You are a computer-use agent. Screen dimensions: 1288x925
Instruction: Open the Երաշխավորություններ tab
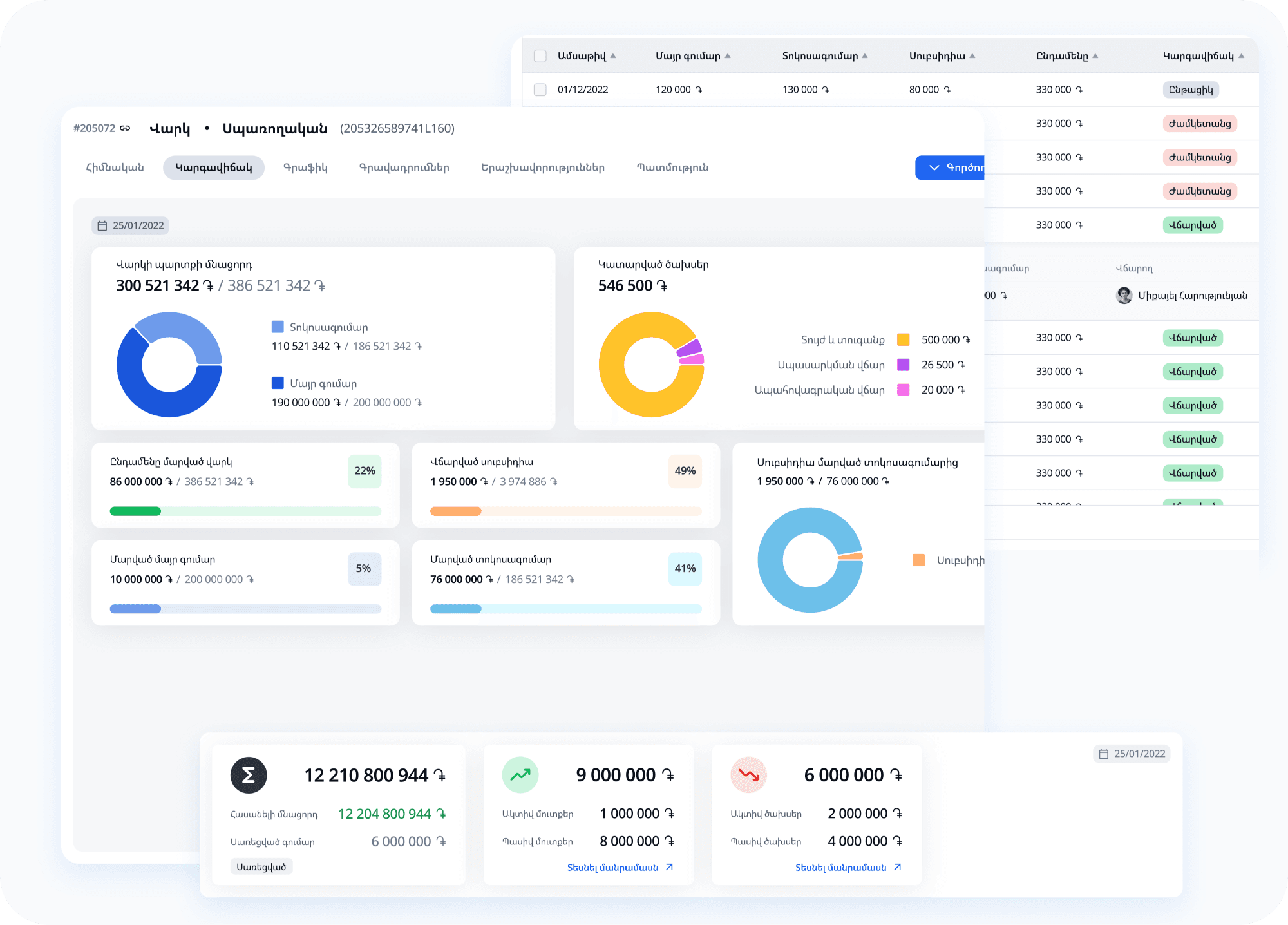click(x=542, y=167)
